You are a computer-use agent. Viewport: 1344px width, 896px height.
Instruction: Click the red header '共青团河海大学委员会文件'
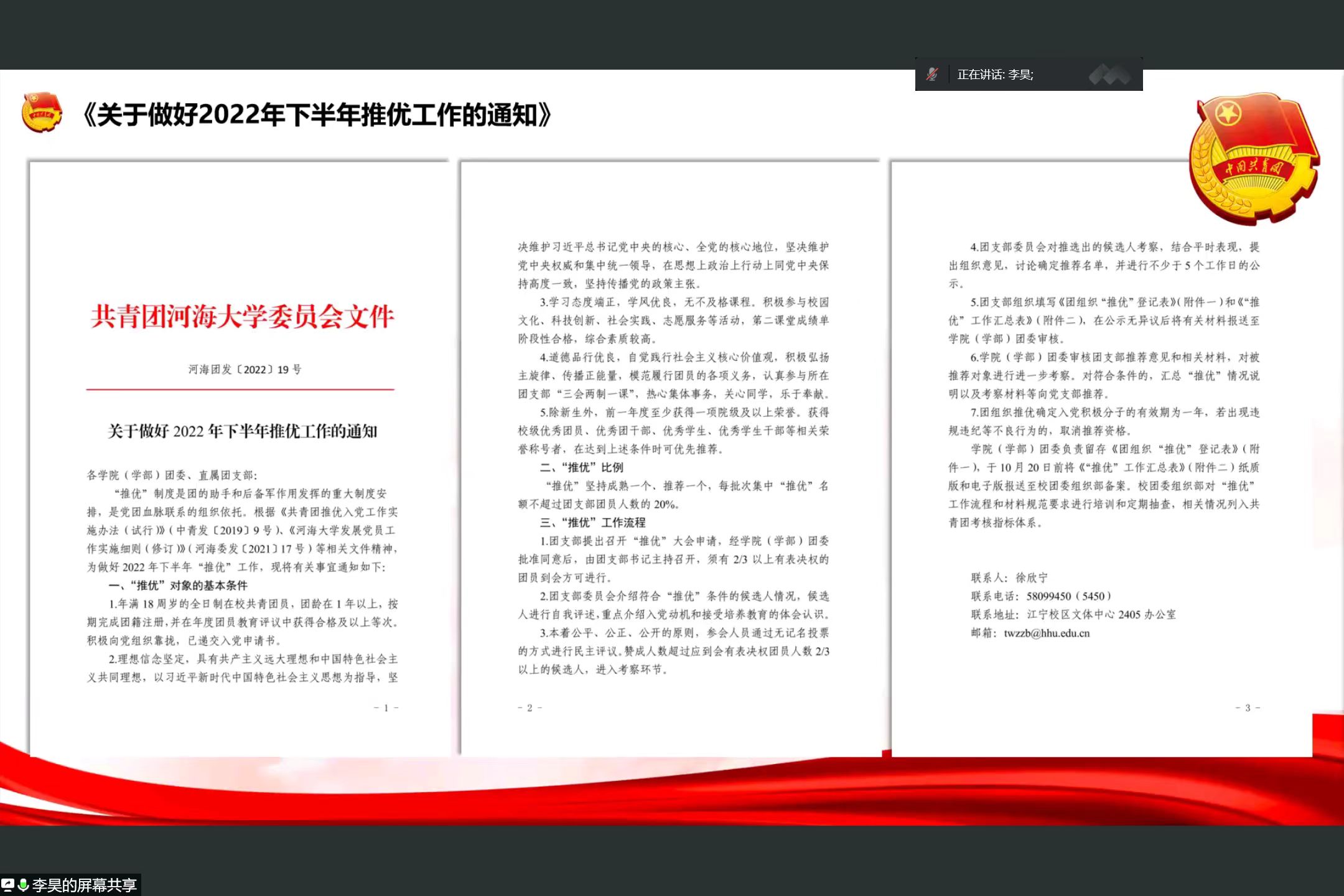pos(242,317)
